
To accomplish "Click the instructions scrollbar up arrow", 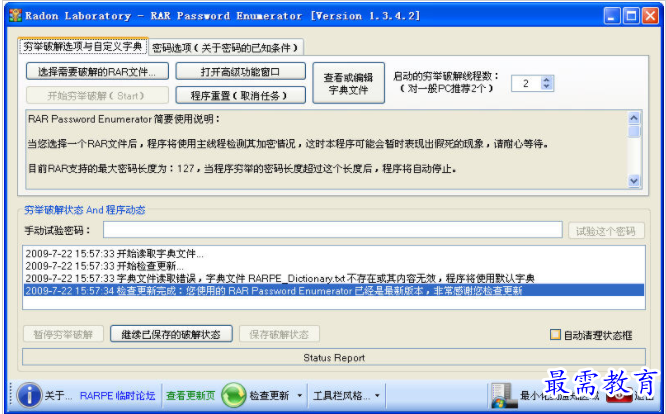I will pyautogui.click(x=634, y=118).
